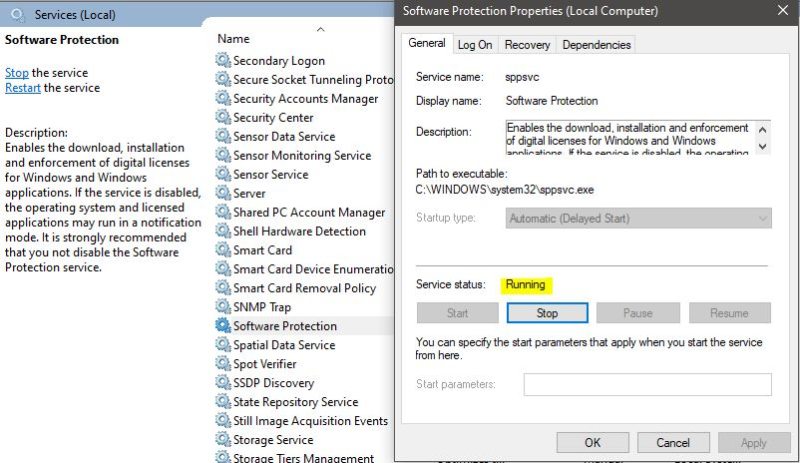This screenshot has width=800, height=463.
Task: Click the Resume service button
Action: [729, 313]
